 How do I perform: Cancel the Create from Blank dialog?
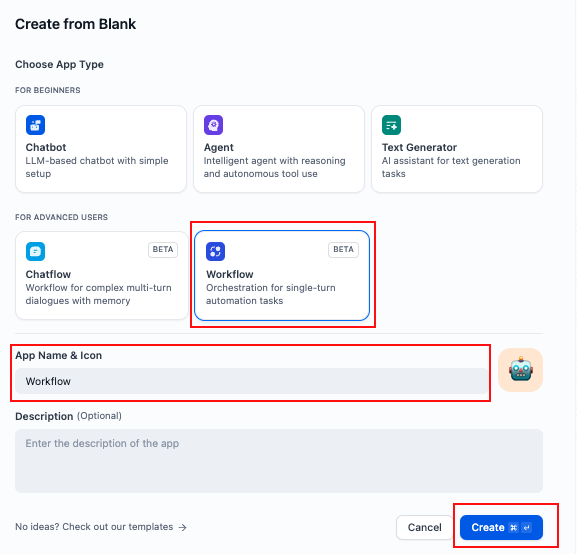[x=425, y=527]
